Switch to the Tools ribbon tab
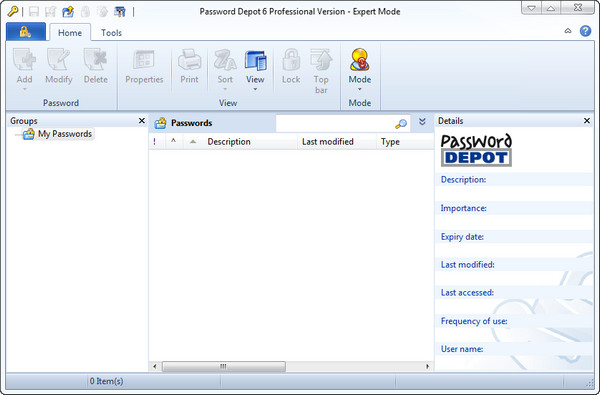Image resolution: width=600 pixels, height=395 pixels. (111, 33)
